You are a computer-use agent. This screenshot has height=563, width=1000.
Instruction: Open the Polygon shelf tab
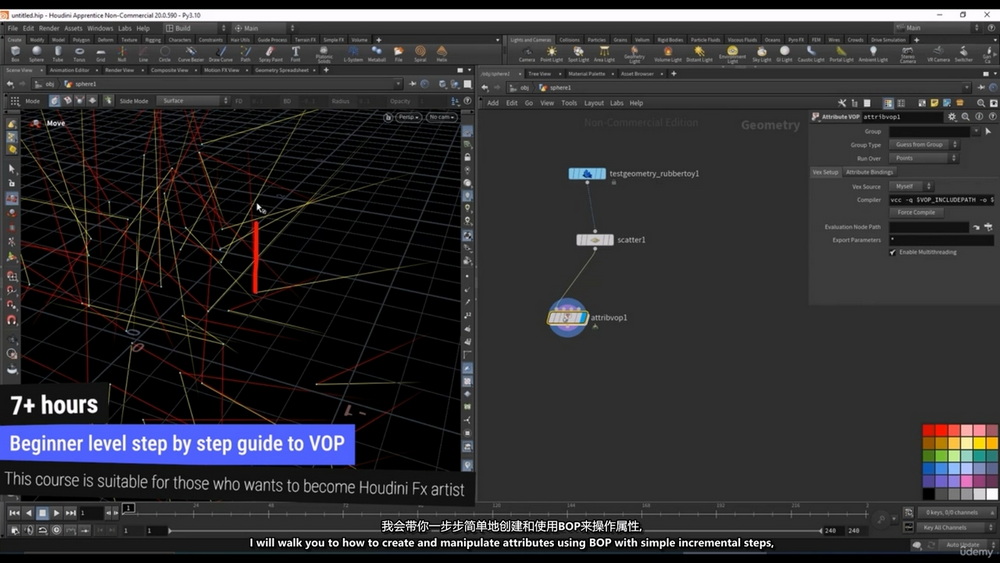(81, 40)
